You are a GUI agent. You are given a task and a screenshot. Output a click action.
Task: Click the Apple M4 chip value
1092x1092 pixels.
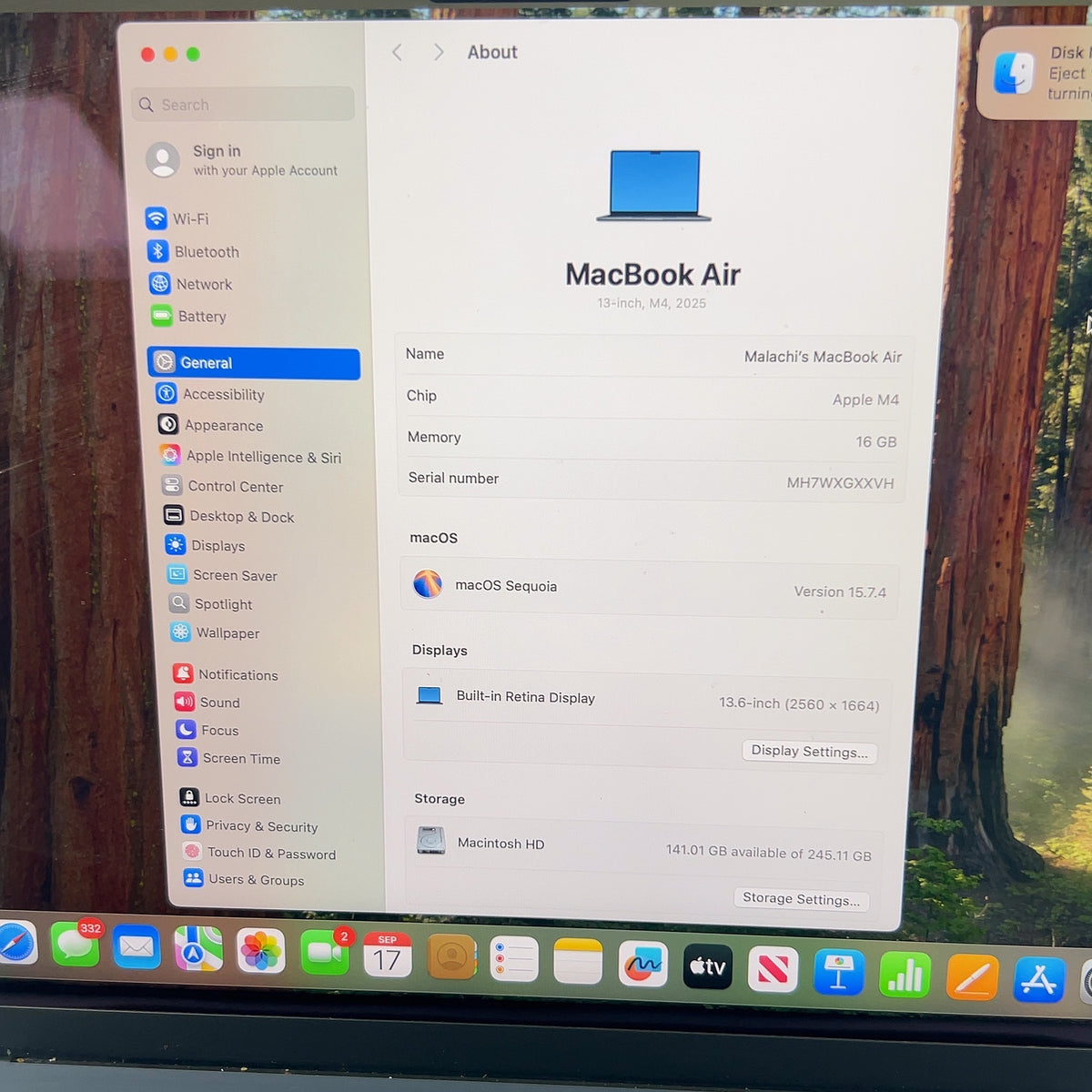[x=865, y=399]
